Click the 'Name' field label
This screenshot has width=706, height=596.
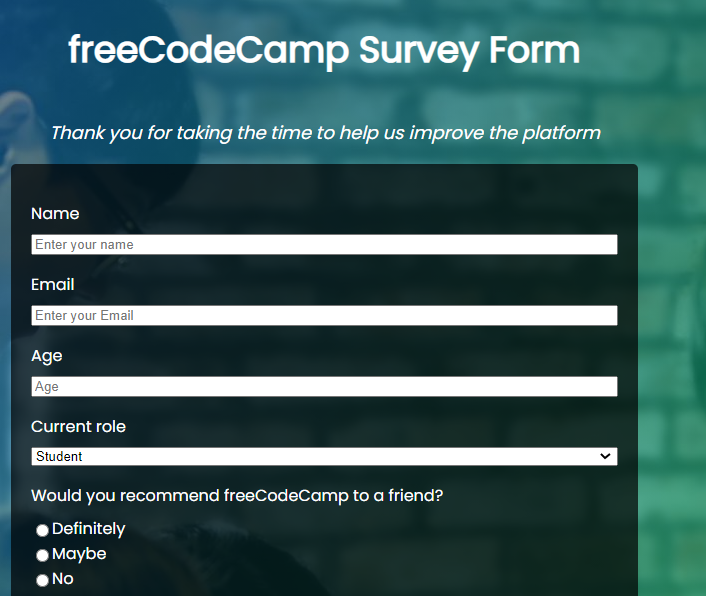(x=55, y=214)
